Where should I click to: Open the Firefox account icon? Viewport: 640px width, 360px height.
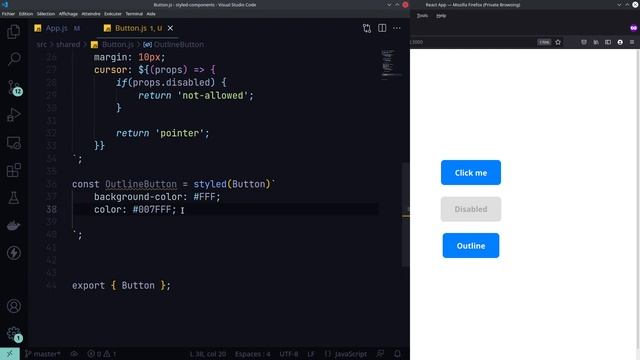(x=620, y=42)
